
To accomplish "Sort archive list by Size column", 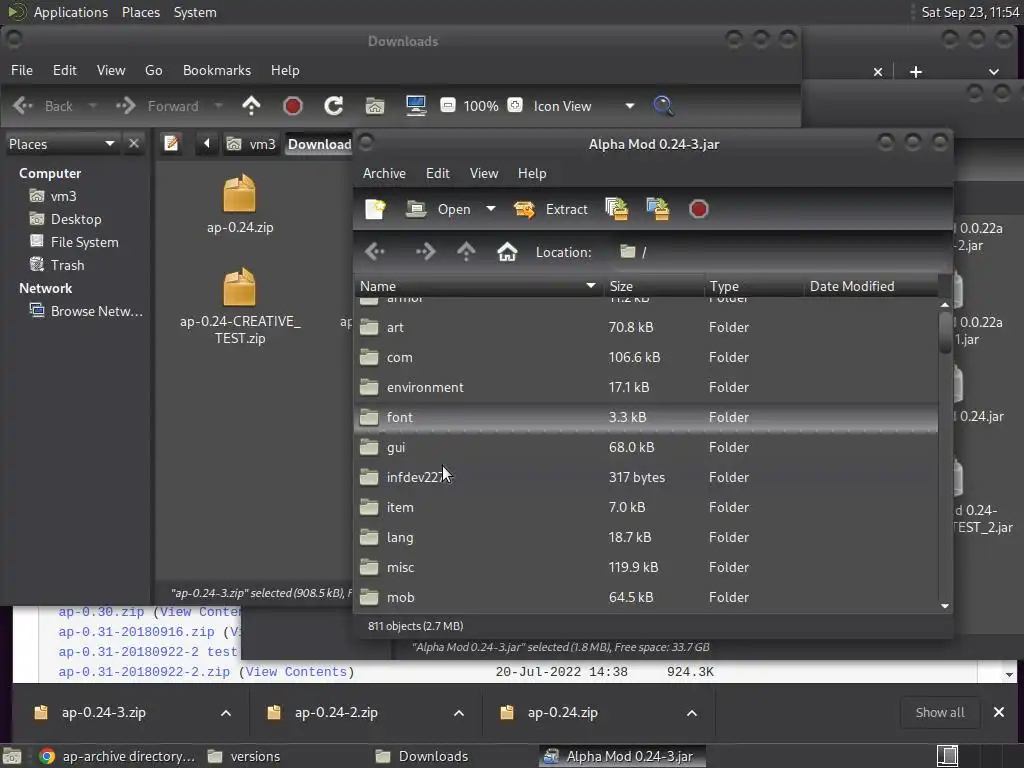I will click(x=653, y=286).
